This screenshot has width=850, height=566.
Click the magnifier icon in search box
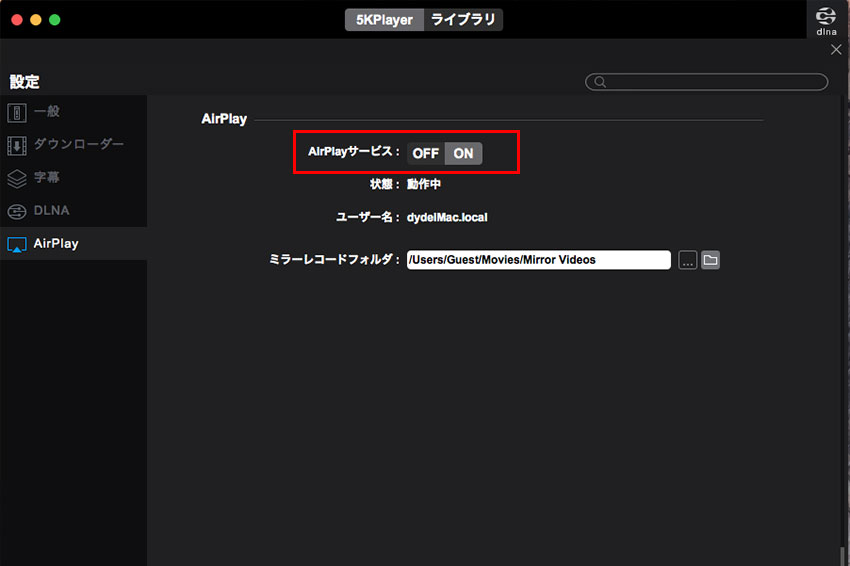(x=600, y=82)
